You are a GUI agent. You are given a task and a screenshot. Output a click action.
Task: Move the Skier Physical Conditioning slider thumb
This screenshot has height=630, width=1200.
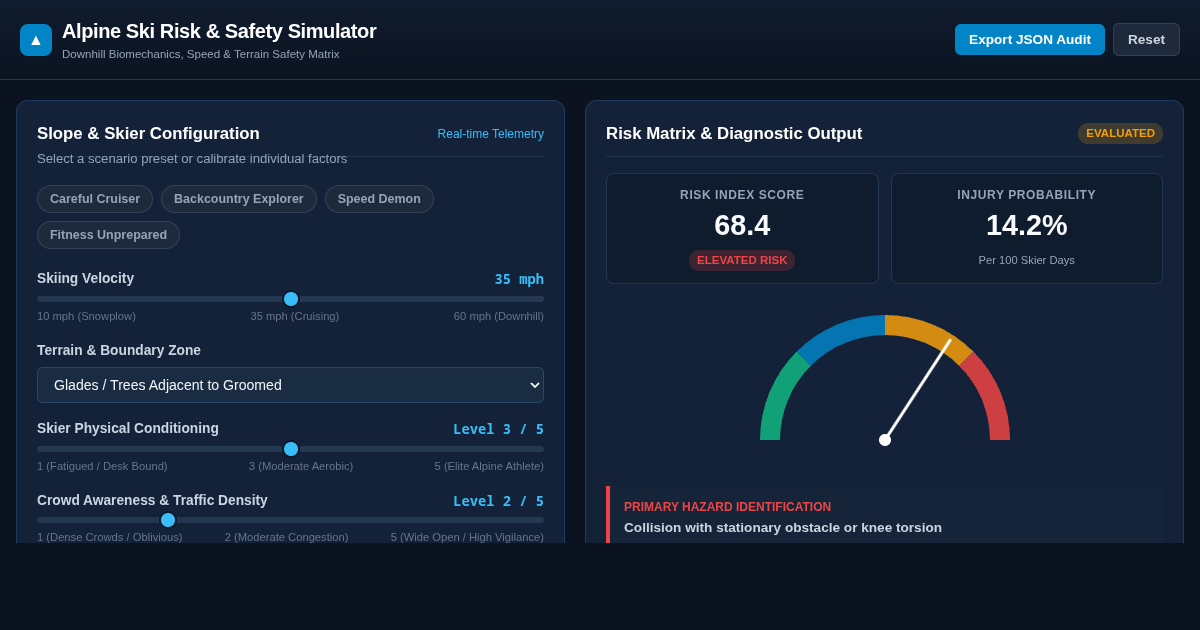pos(291,449)
